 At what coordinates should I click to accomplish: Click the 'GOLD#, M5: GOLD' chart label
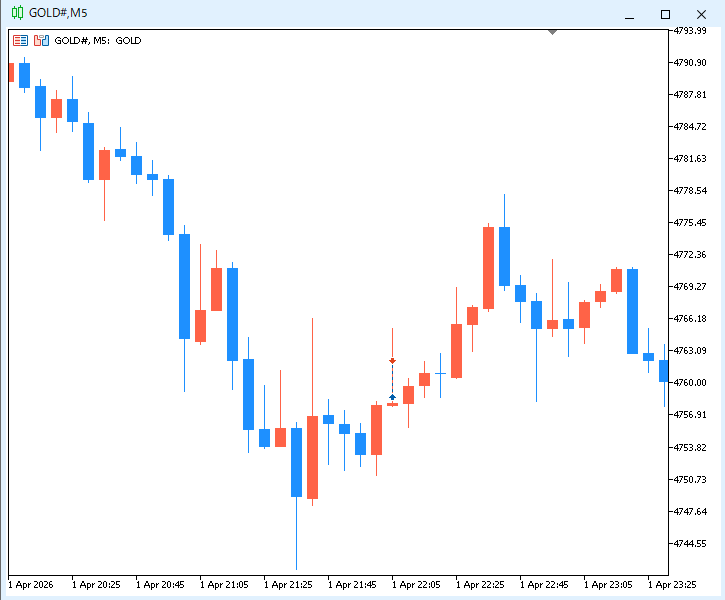coord(98,41)
